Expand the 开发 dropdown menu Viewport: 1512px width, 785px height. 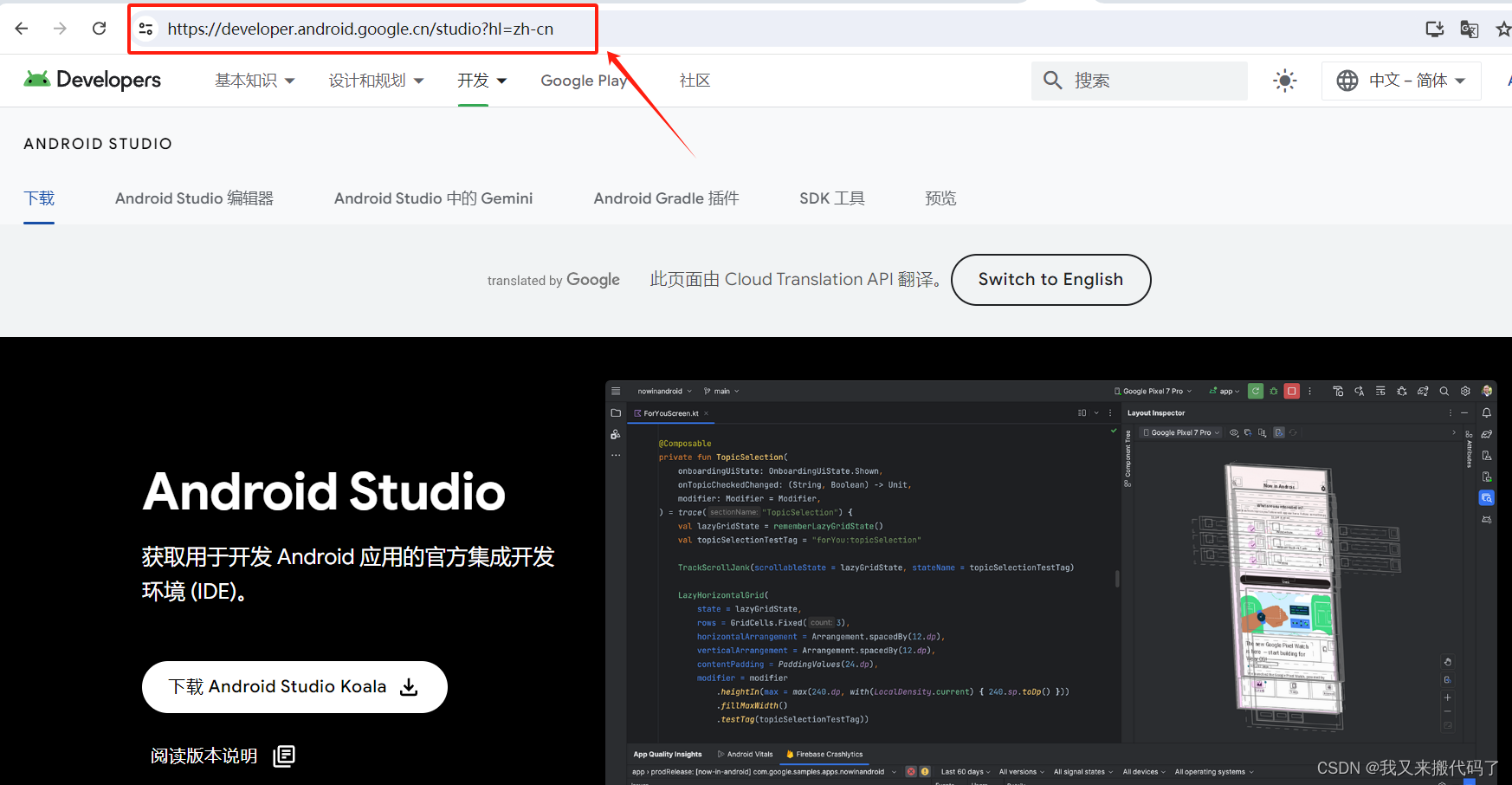[x=481, y=81]
